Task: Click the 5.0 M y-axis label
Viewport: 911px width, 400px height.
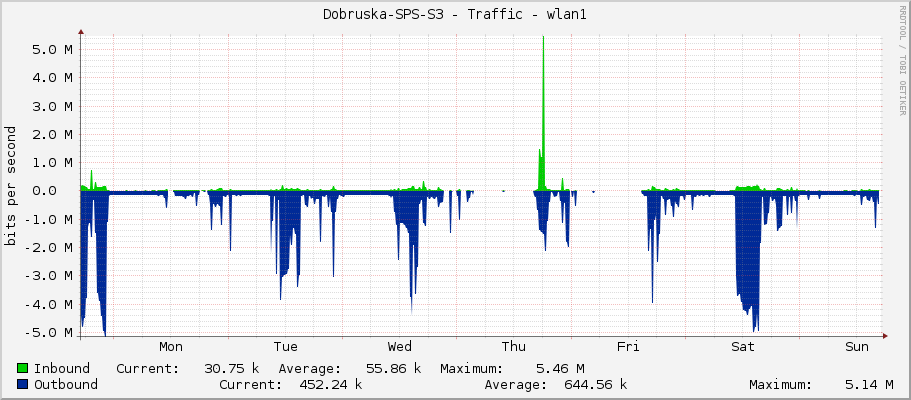Action: pyautogui.click(x=54, y=49)
